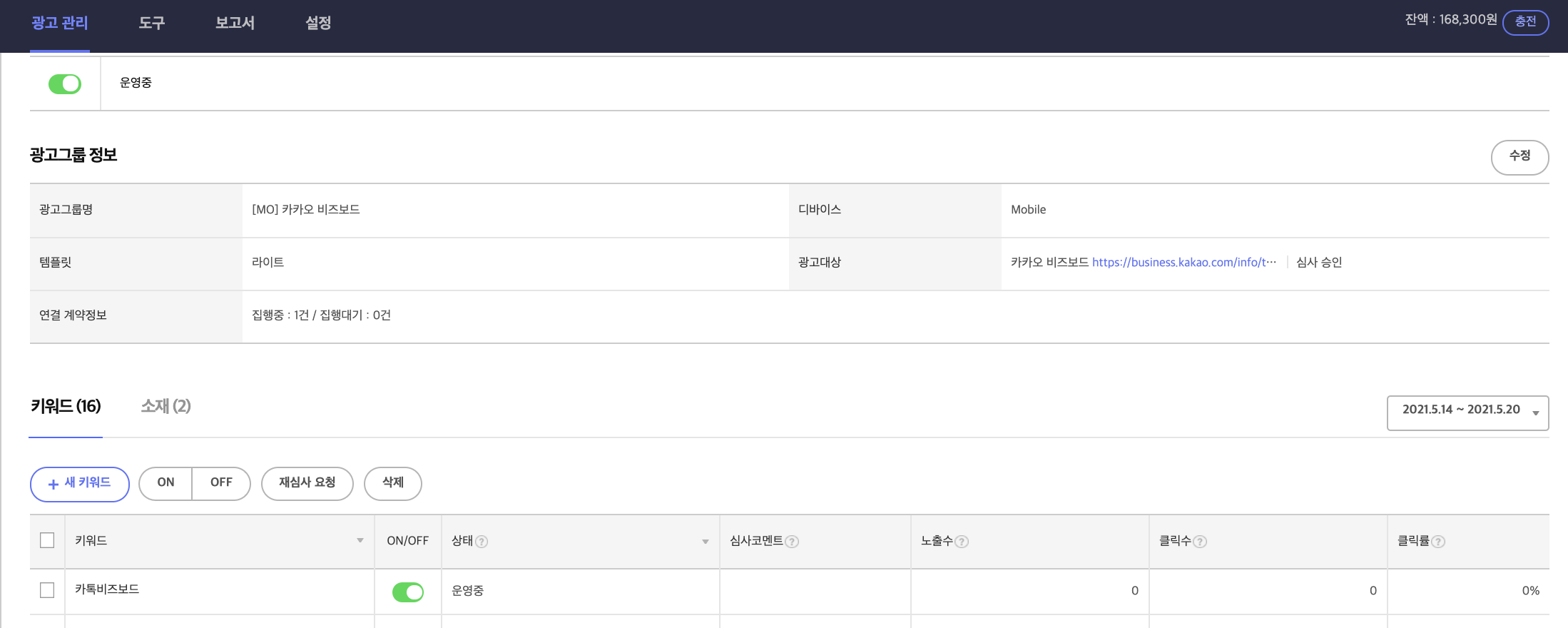Open the business.kakao.com link
The height and width of the screenshot is (628, 1568).
coord(1183,262)
